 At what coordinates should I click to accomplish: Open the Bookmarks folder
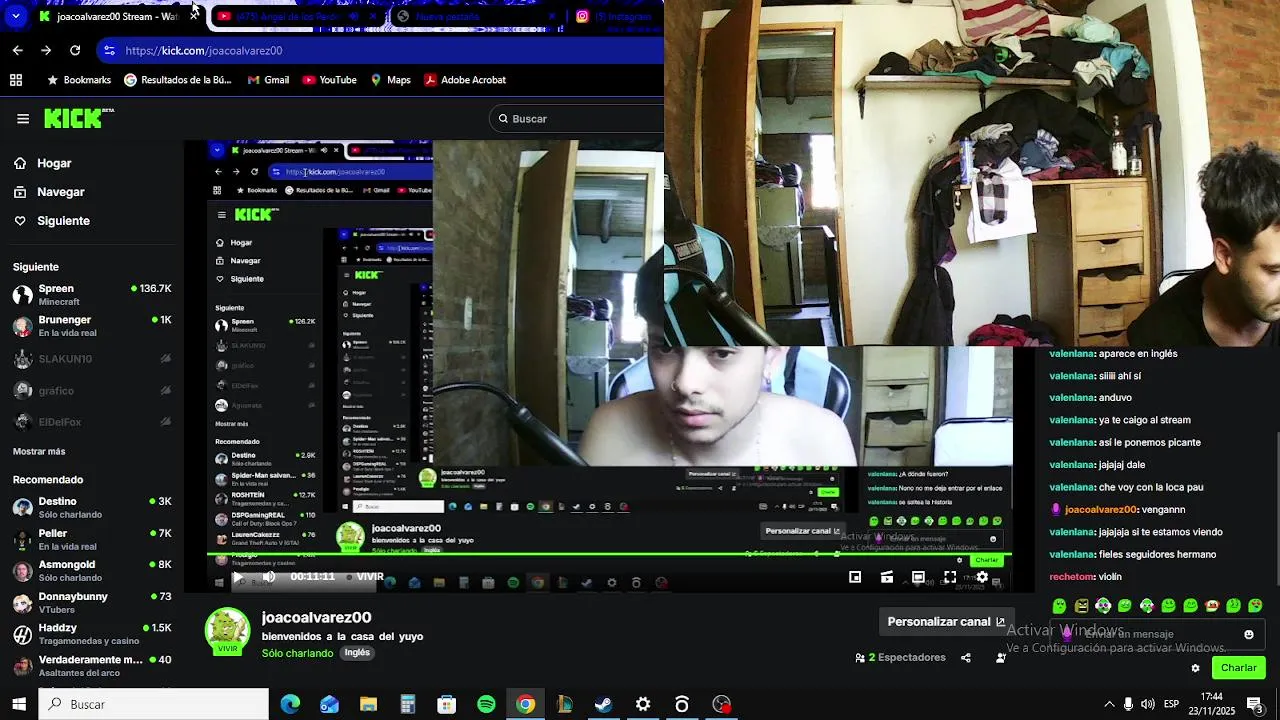tap(79, 80)
